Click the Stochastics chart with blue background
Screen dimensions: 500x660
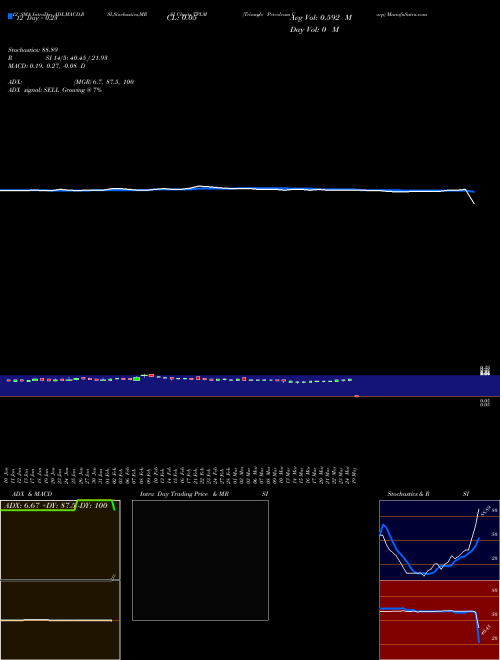[x=439, y=540]
